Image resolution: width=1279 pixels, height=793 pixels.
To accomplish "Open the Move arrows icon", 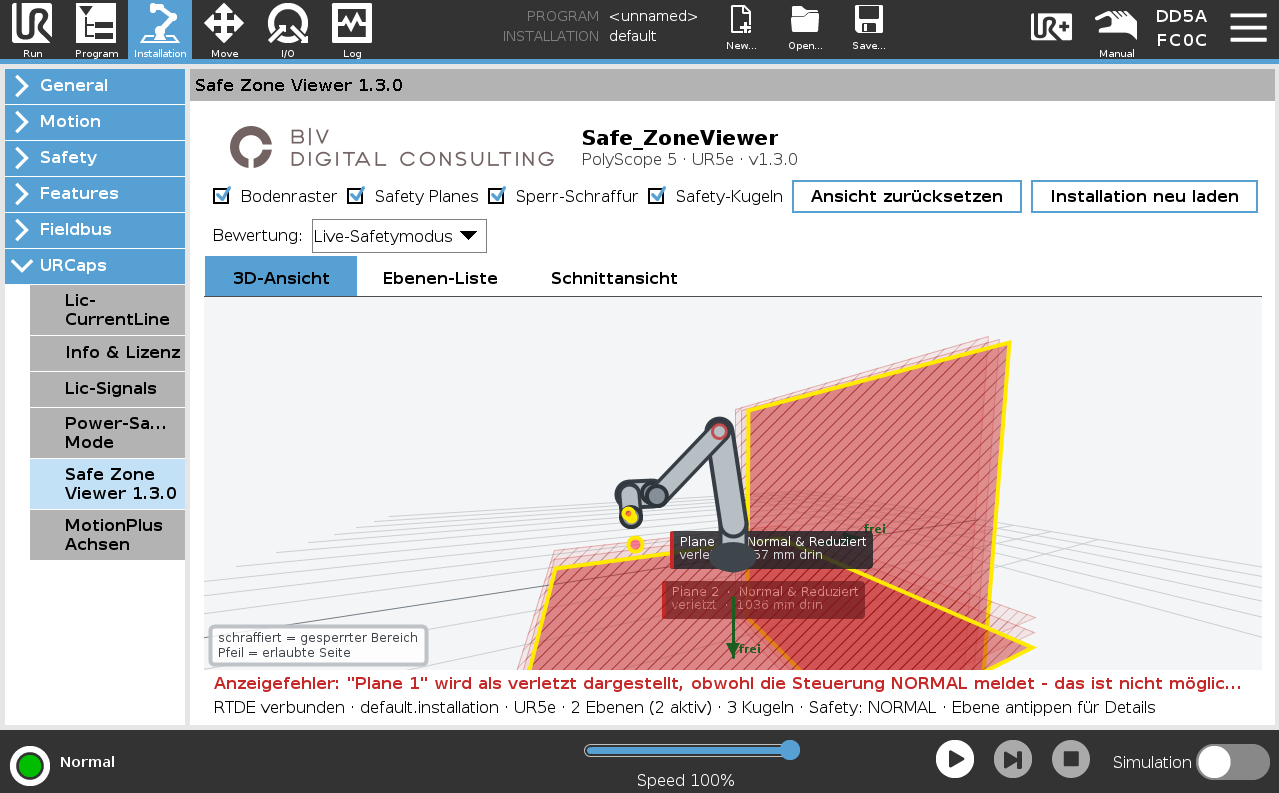I will [224, 30].
